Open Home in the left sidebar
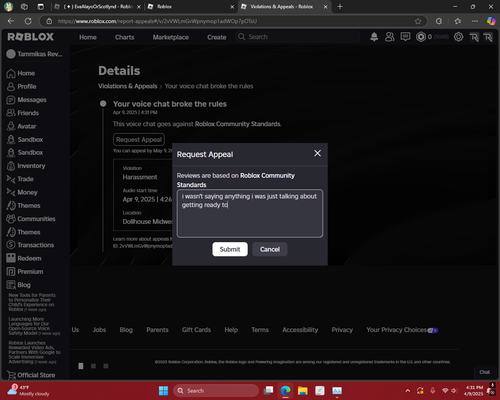Image resolution: width=500 pixels, height=400 pixels. pyautogui.click(x=21, y=73)
